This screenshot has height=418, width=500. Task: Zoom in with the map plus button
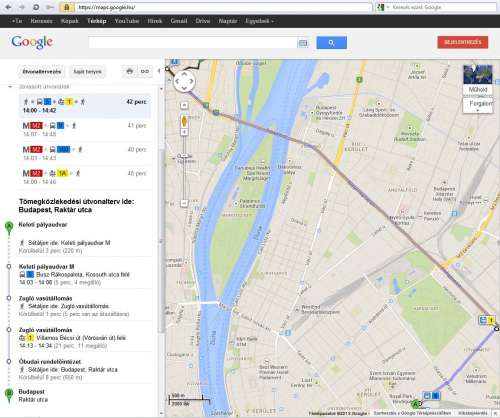click(x=184, y=132)
